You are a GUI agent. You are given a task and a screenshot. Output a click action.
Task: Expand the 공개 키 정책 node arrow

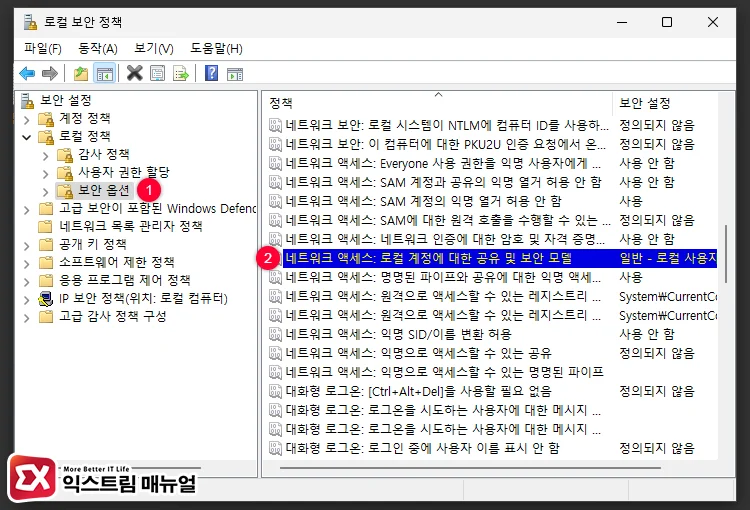(x=27, y=246)
